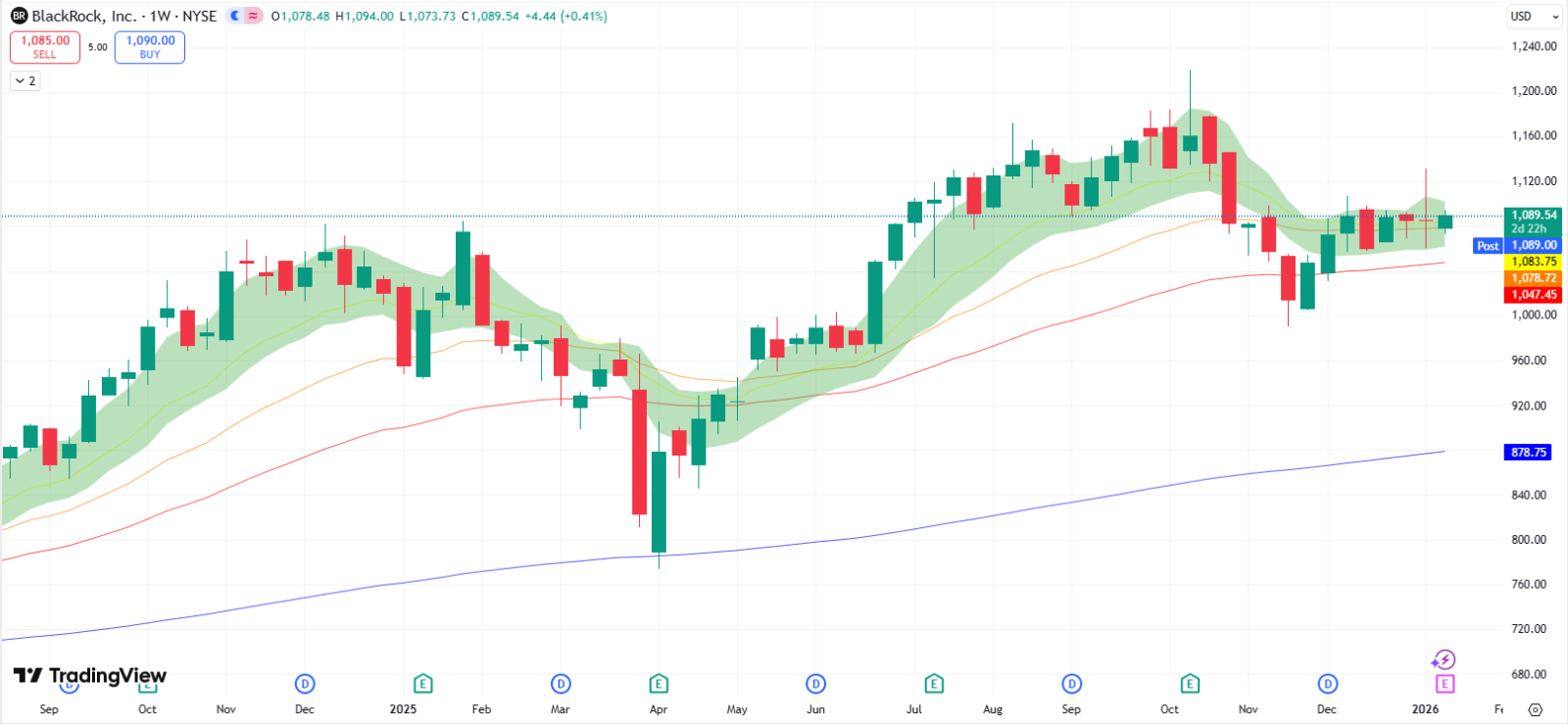Click the TradingView logo

[x=89, y=675]
